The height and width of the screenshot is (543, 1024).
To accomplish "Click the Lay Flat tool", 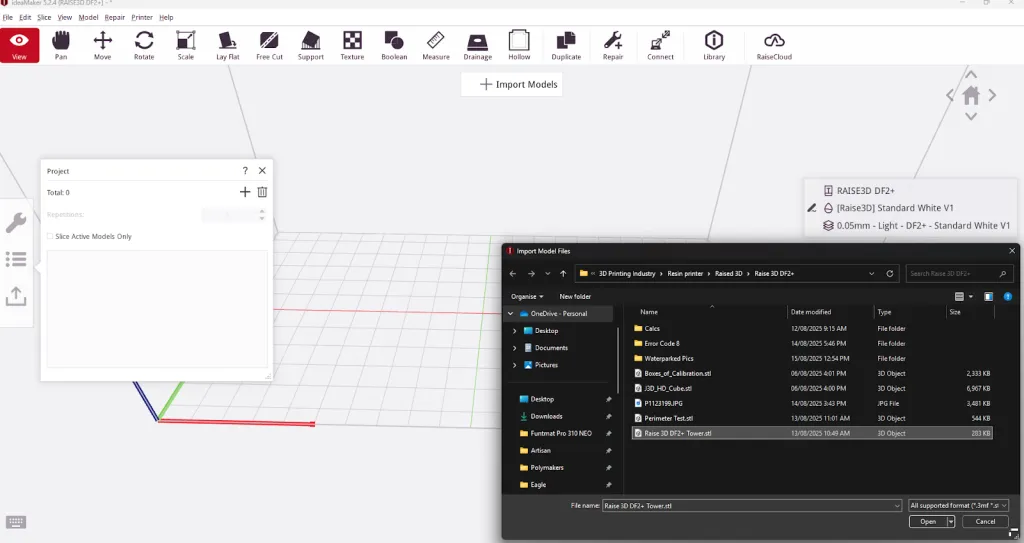I will pos(227,45).
